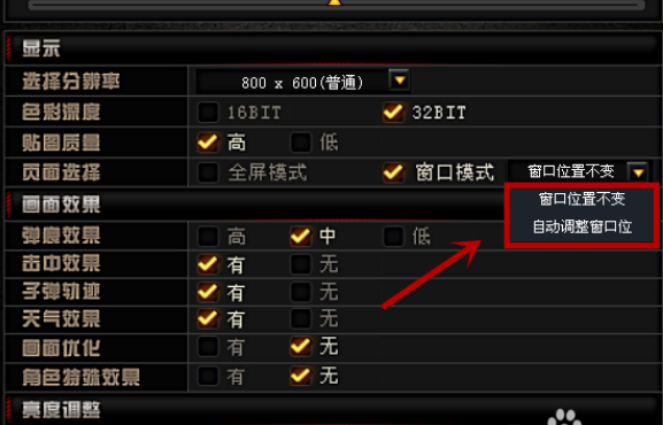Enable 16BIT color depth checkbox
This screenshot has height=425, width=663.
(x=208, y=112)
